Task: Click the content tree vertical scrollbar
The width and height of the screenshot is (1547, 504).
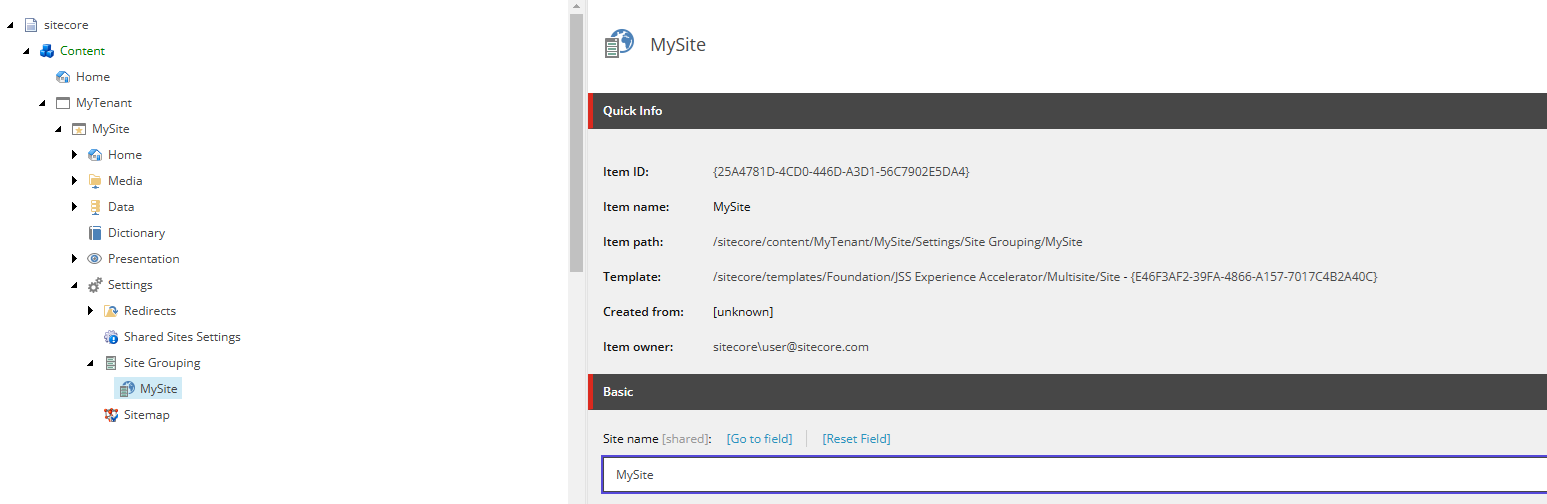Action: click(576, 142)
